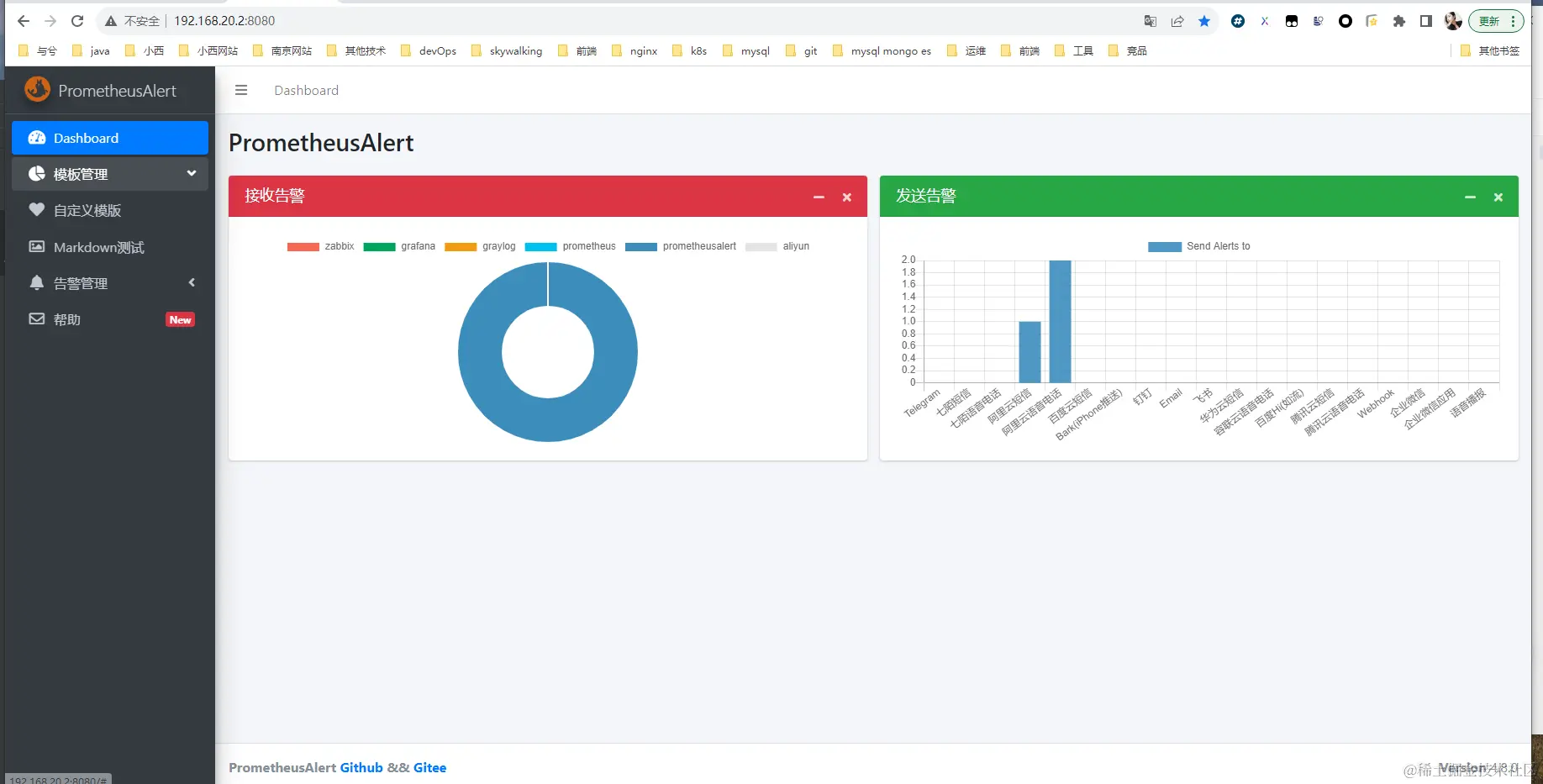The image size is (1543, 784).
Task: Open the Github link in the footer
Action: pyautogui.click(x=361, y=767)
